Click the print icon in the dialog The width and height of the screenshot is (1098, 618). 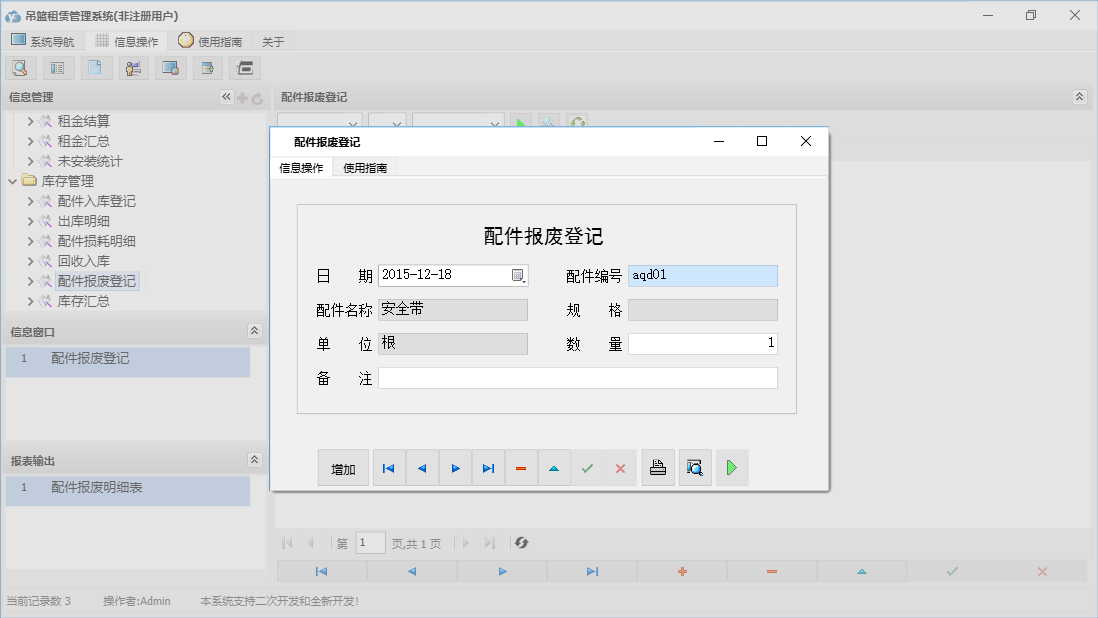[658, 467]
